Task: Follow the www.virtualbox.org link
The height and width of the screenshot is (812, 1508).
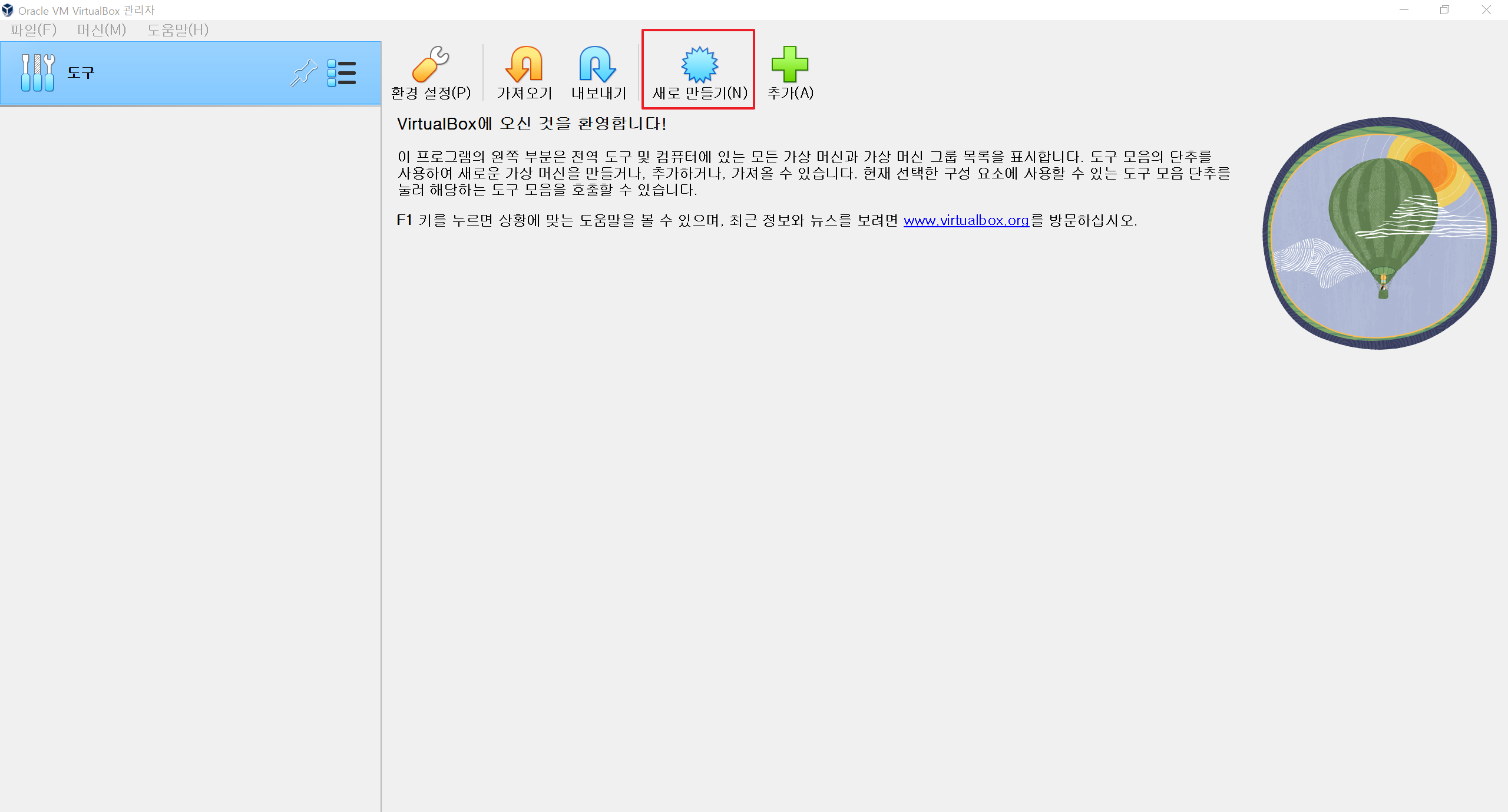Action: coord(966,220)
